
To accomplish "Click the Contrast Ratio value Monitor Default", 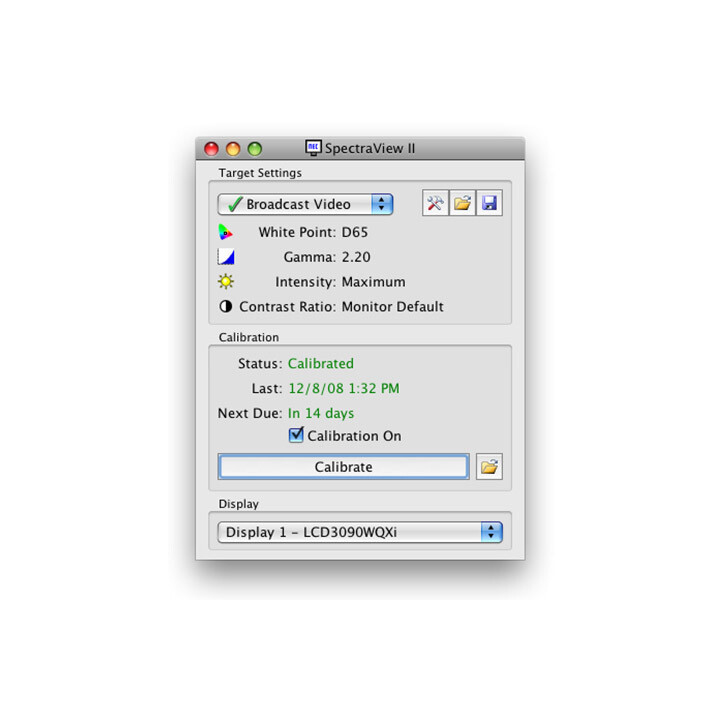I will pos(393,307).
